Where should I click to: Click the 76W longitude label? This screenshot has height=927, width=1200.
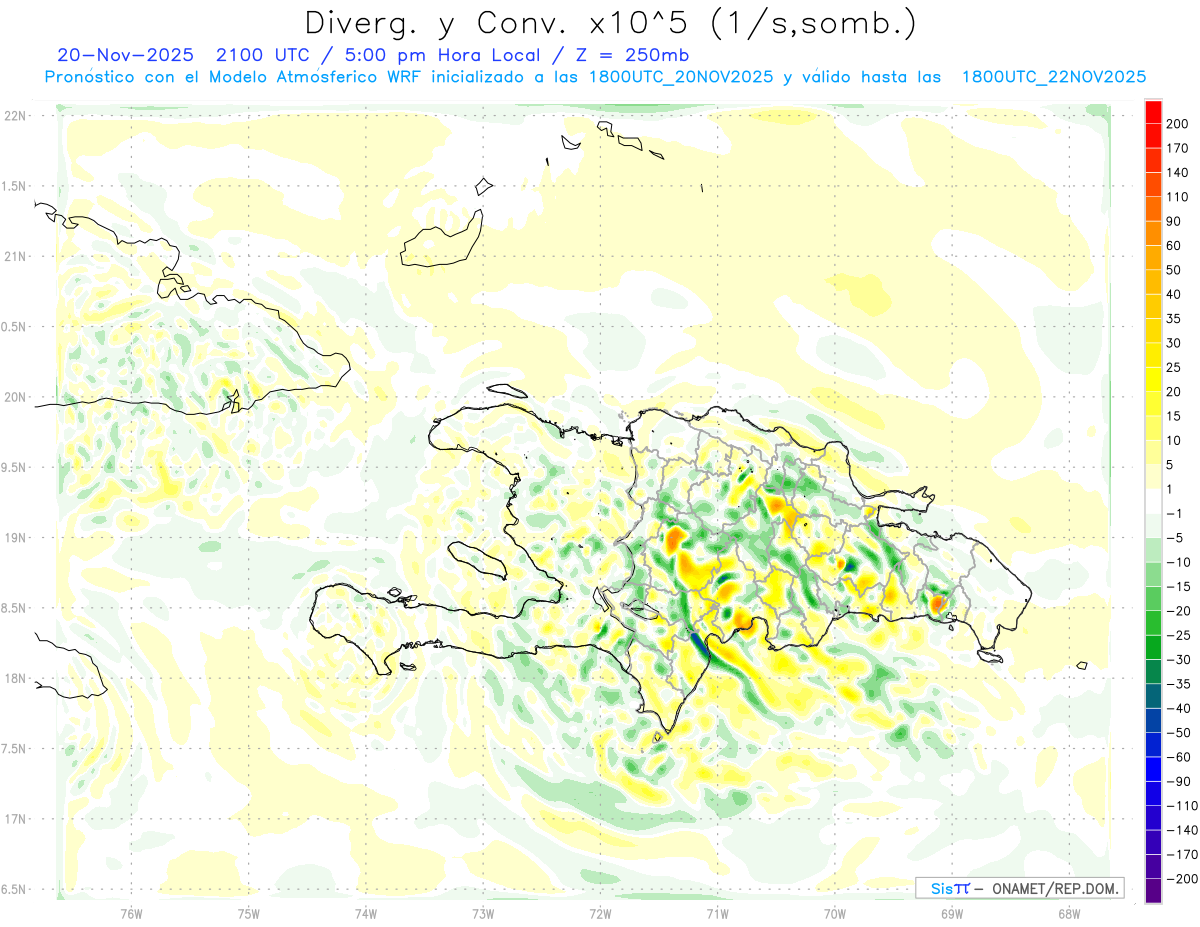131,914
